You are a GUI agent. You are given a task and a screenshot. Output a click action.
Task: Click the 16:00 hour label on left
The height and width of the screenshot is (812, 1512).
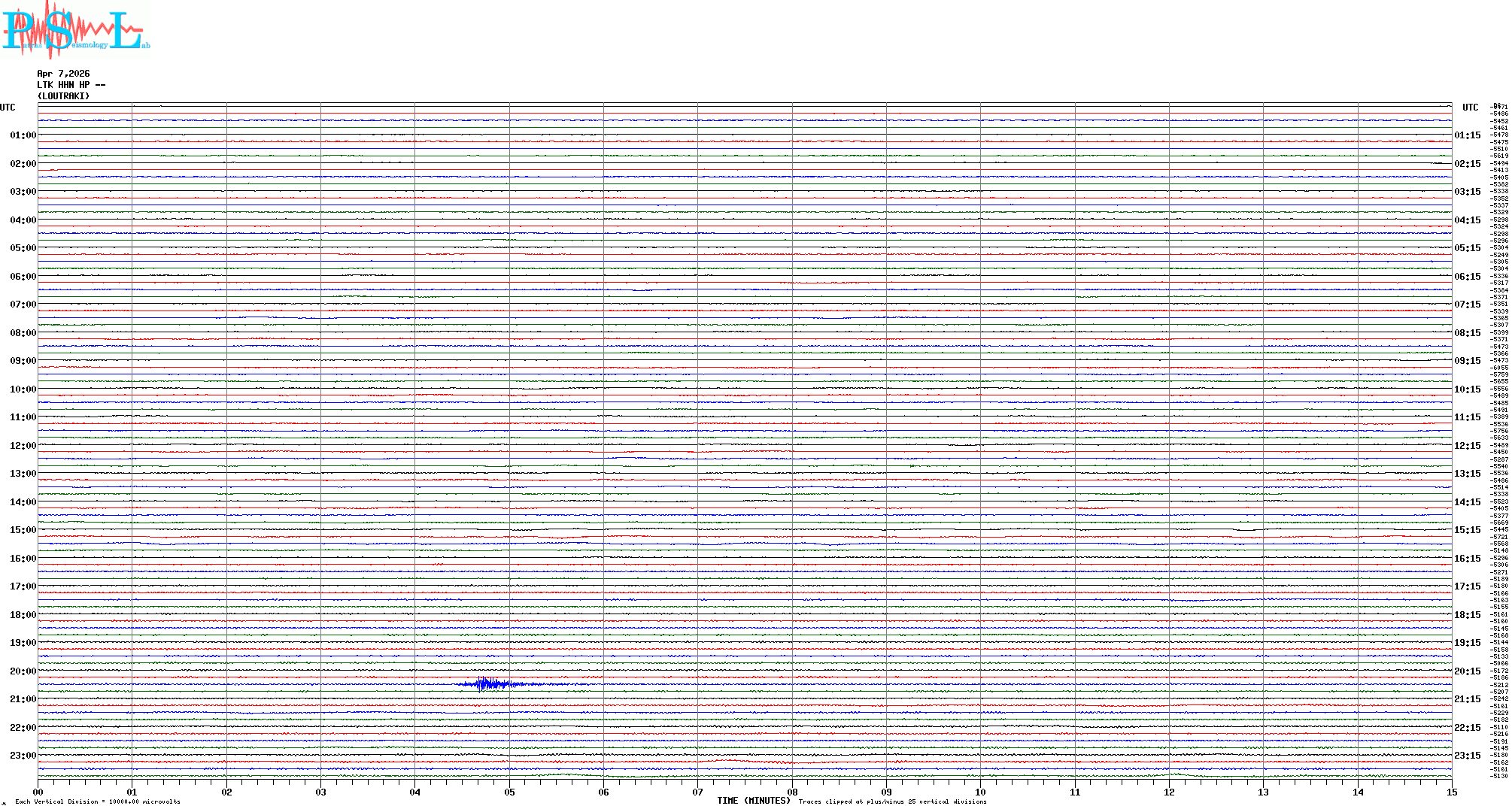pyautogui.click(x=23, y=559)
